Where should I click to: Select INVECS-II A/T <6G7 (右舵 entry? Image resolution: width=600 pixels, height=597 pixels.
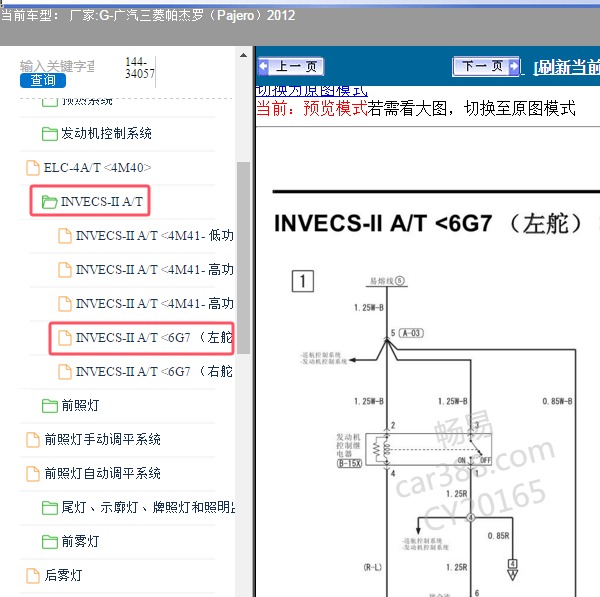(x=154, y=372)
